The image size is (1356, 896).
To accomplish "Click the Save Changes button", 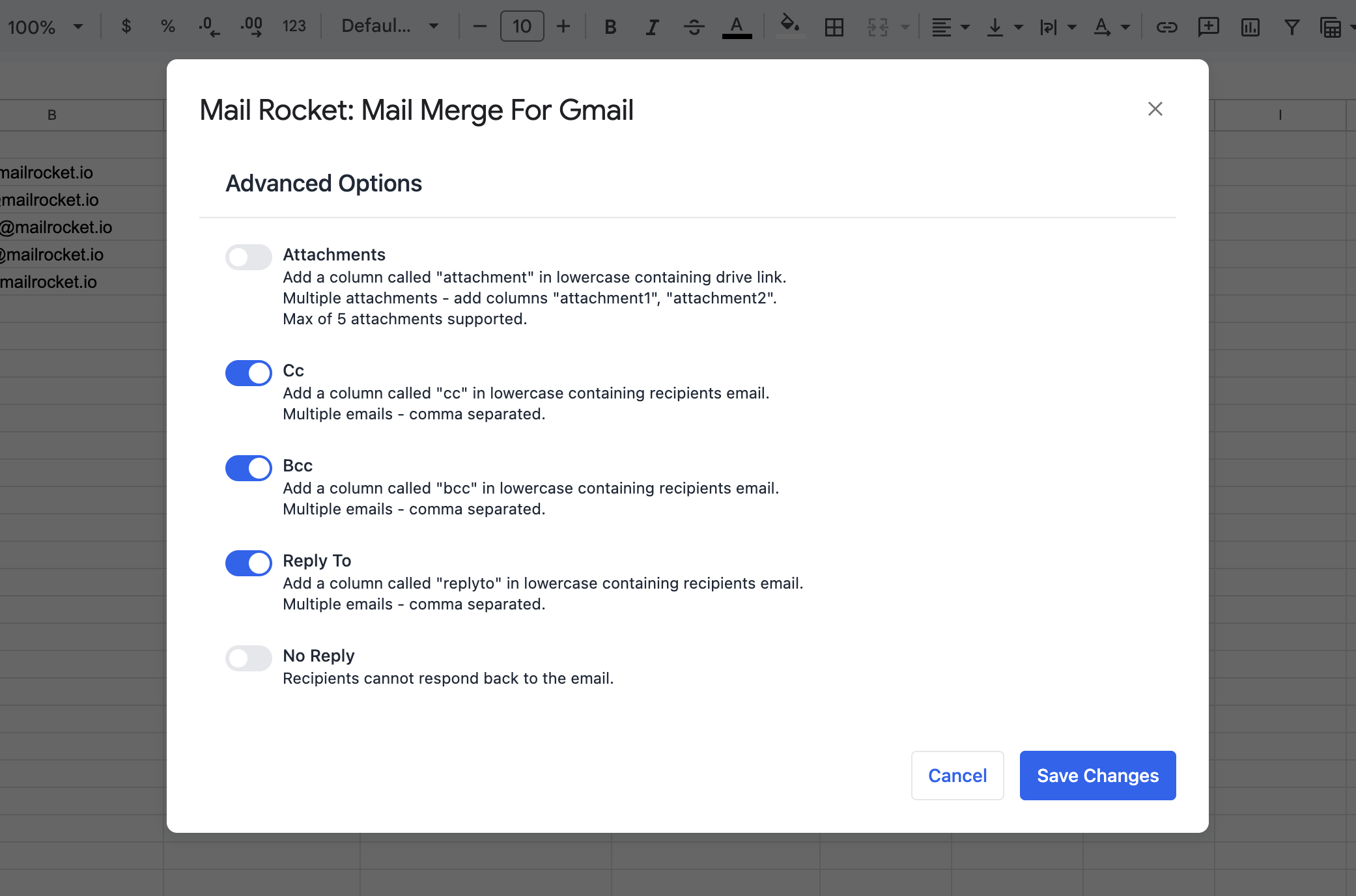I will click(1097, 776).
